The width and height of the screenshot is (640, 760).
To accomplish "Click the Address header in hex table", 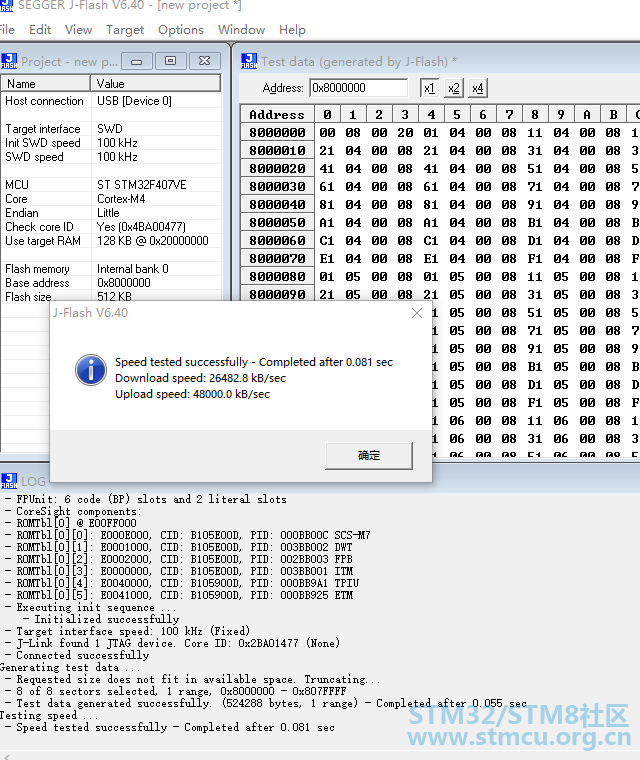I will coord(277,114).
